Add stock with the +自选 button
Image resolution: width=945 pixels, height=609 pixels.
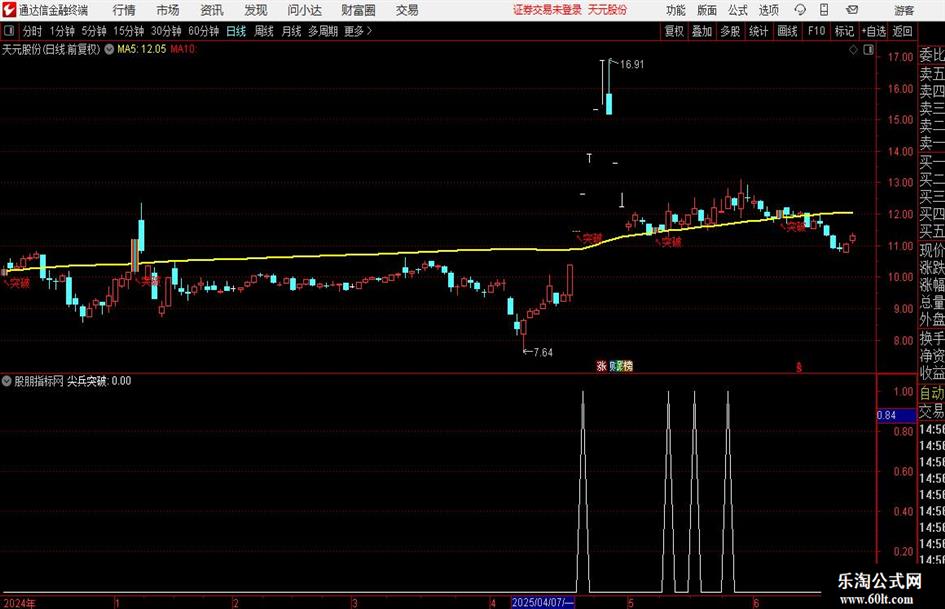pos(873,31)
